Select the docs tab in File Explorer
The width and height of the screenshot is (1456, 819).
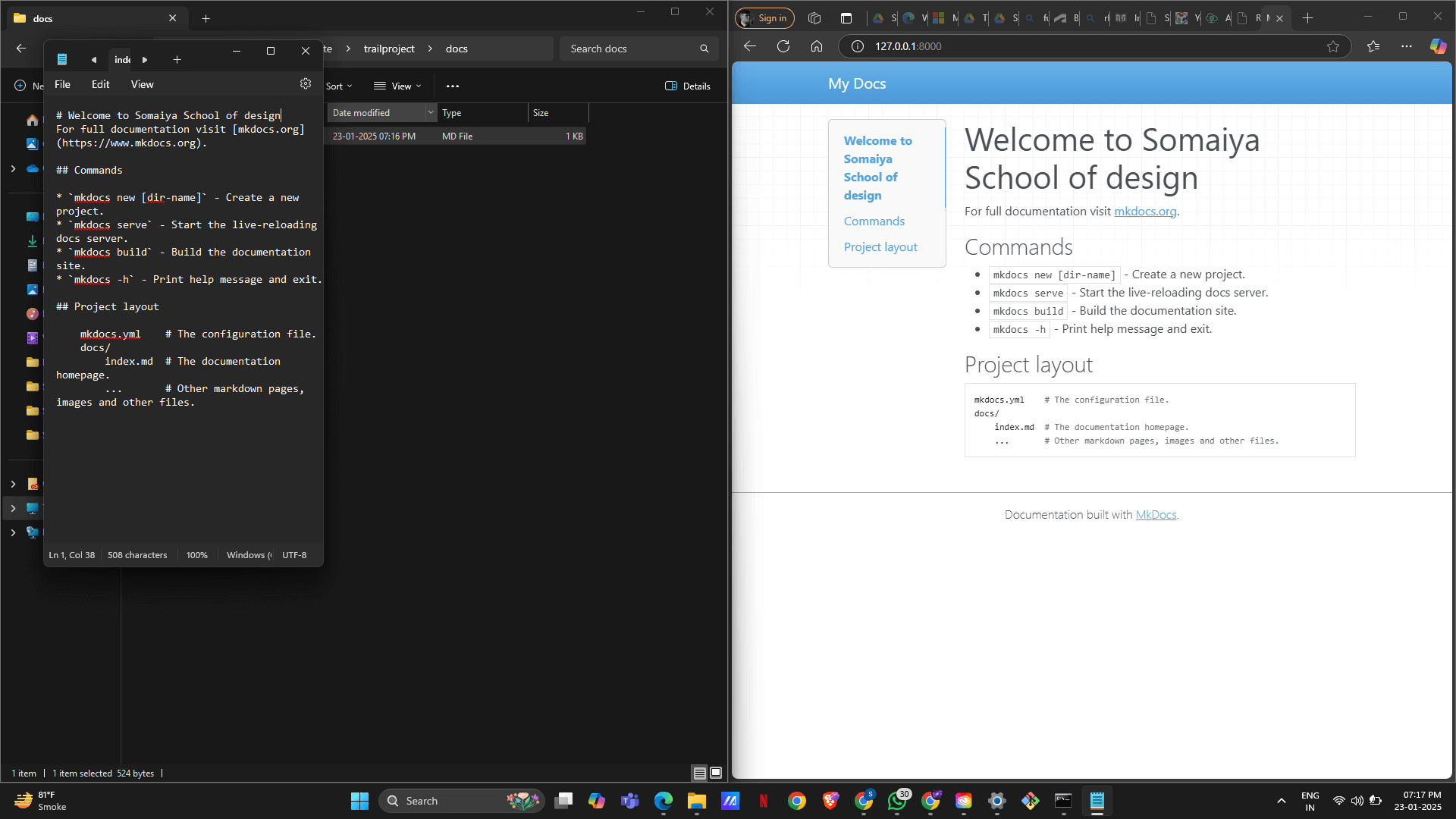(96, 18)
